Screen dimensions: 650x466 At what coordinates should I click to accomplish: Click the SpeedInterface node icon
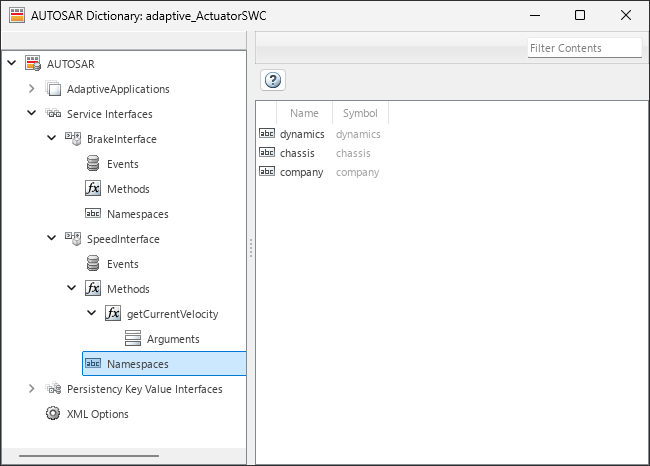click(73, 238)
